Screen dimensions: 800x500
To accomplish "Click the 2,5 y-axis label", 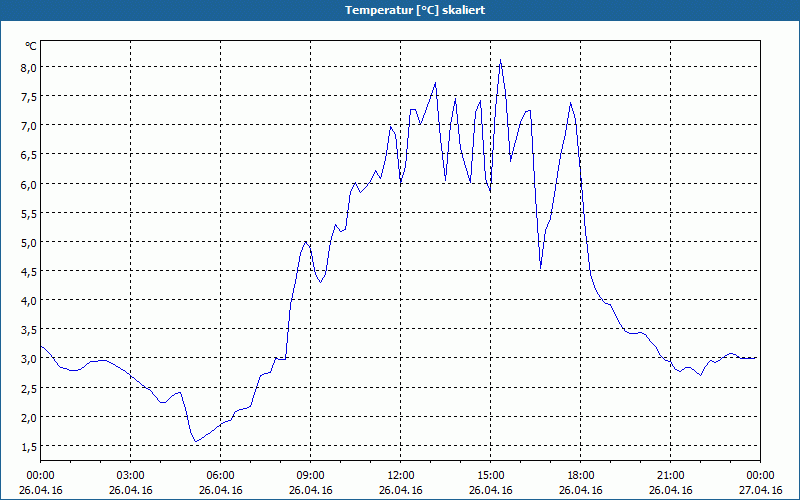I will 28,388.
